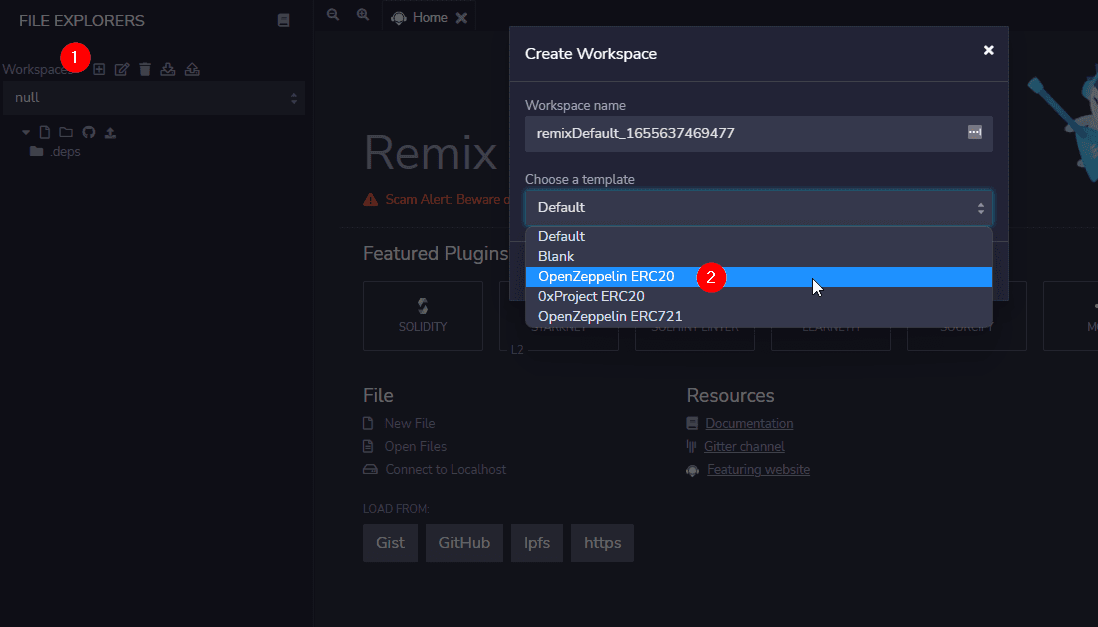Load from Ipfs button
The height and width of the screenshot is (627, 1098).
pyautogui.click(x=537, y=543)
